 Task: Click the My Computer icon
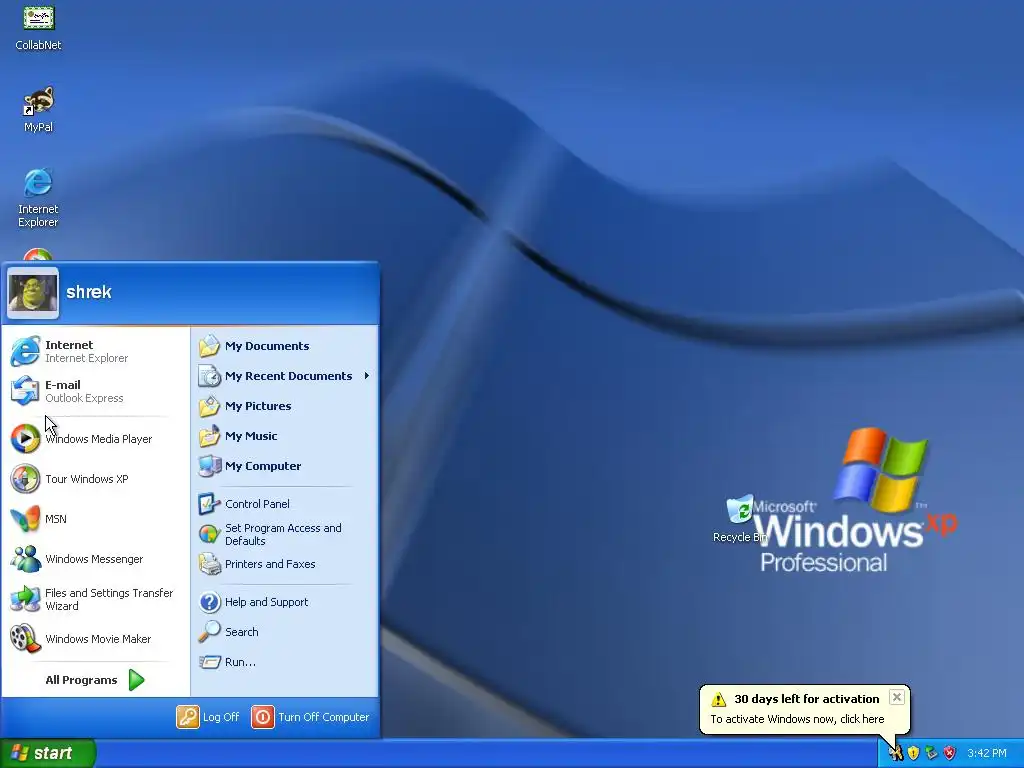coord(210,466)
